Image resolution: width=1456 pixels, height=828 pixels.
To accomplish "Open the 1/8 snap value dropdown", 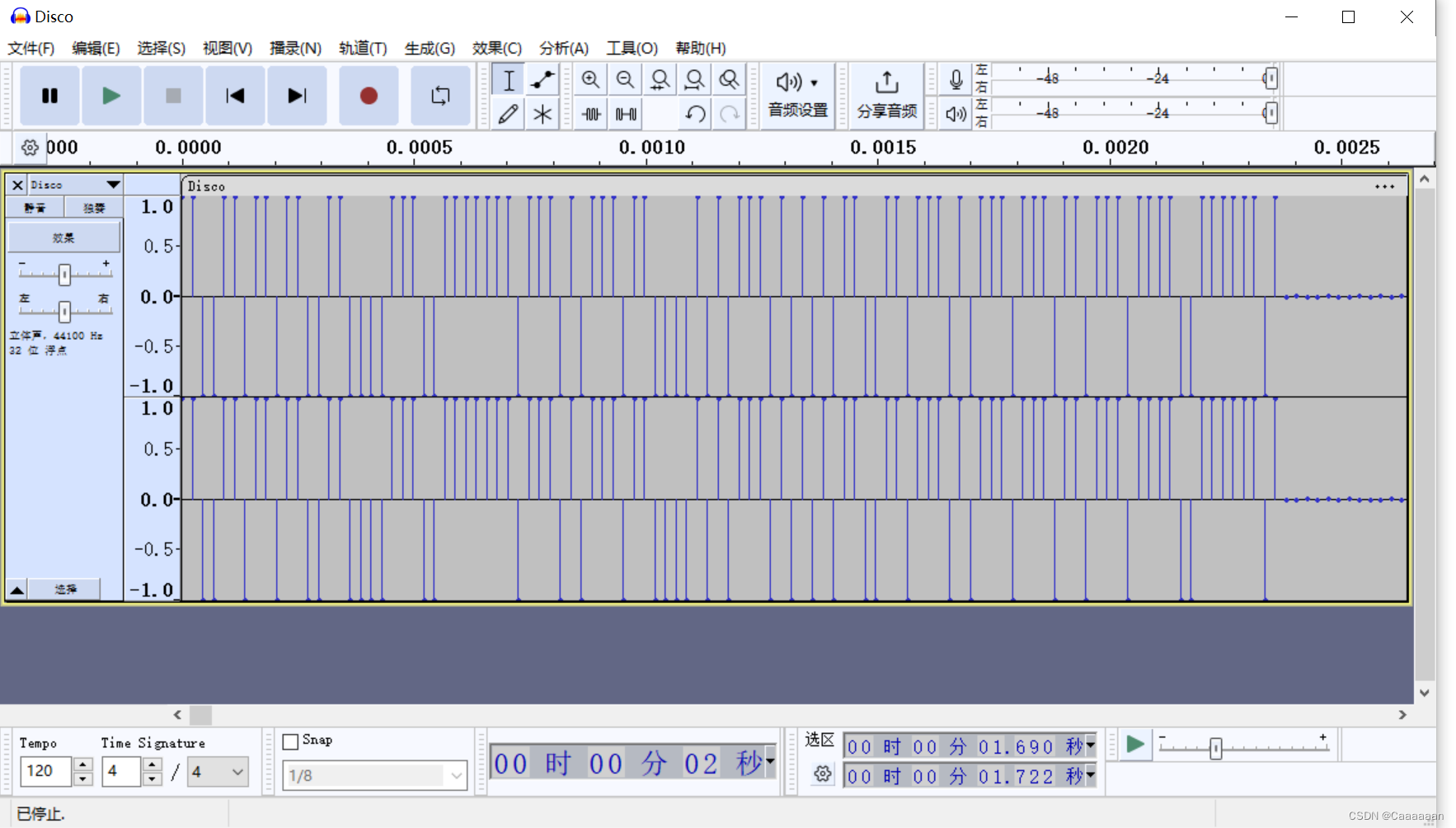I will click(x=374, y=775).
